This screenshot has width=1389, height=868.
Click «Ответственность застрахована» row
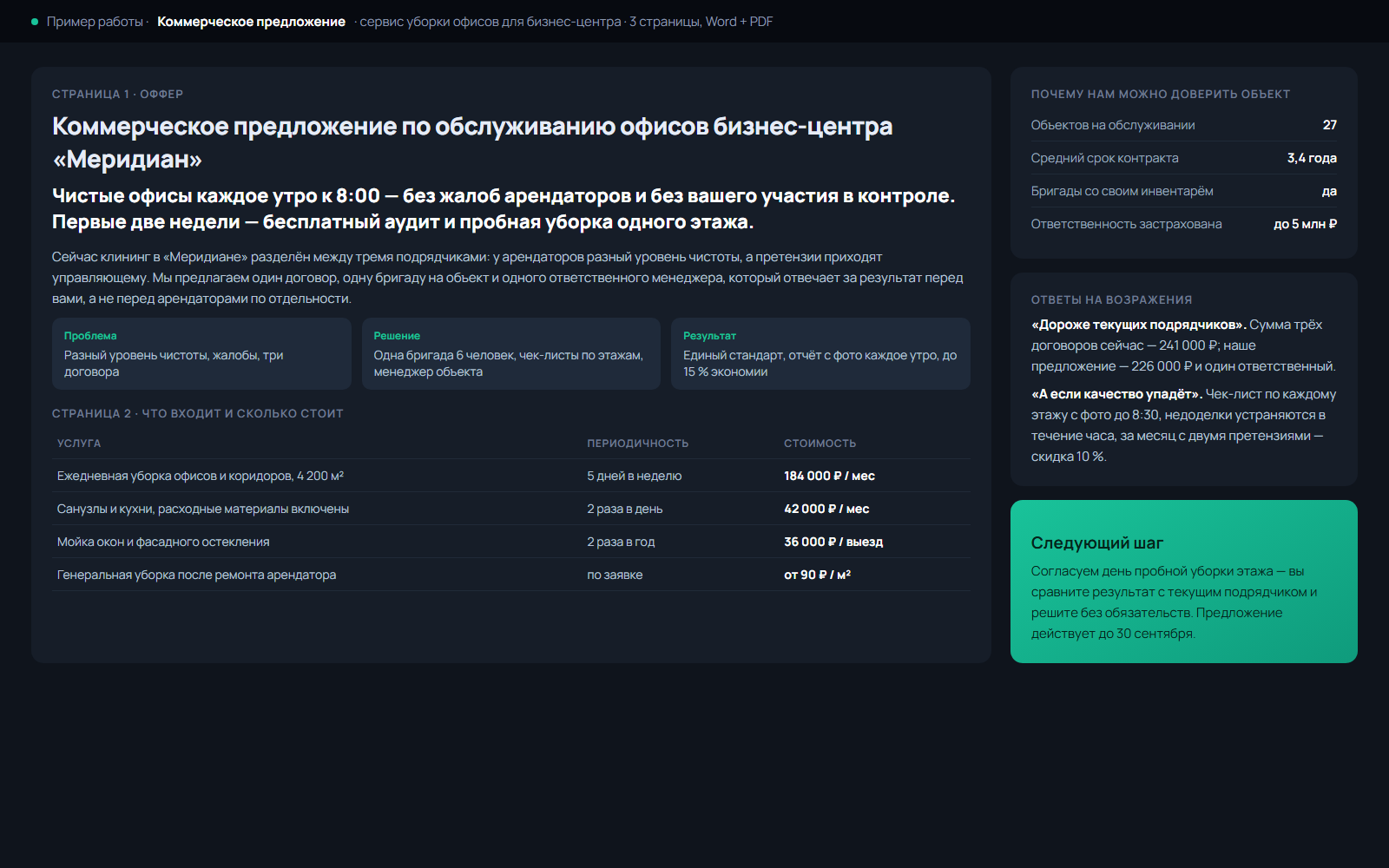[x=1184, y=224]
